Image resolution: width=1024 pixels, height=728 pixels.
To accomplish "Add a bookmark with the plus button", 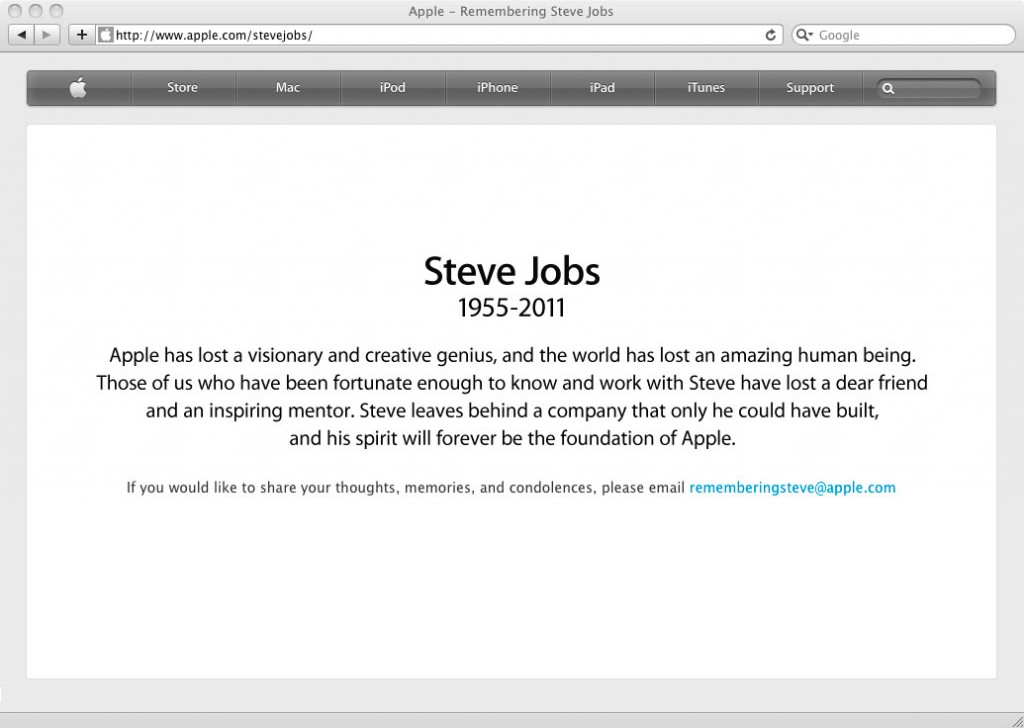I will pos(82,35).
